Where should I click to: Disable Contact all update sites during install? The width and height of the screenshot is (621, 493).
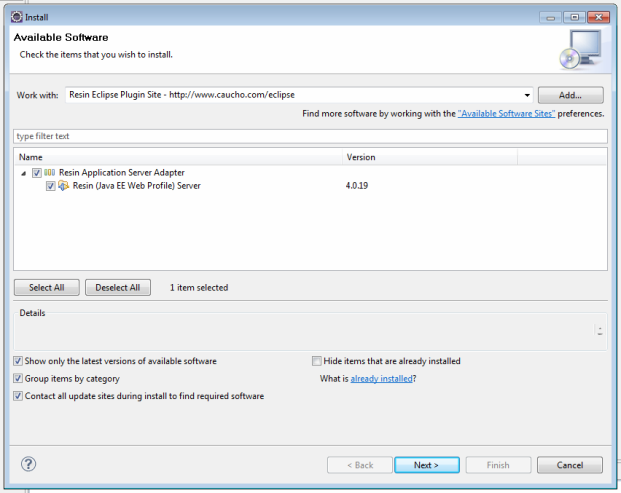(18, 396)
